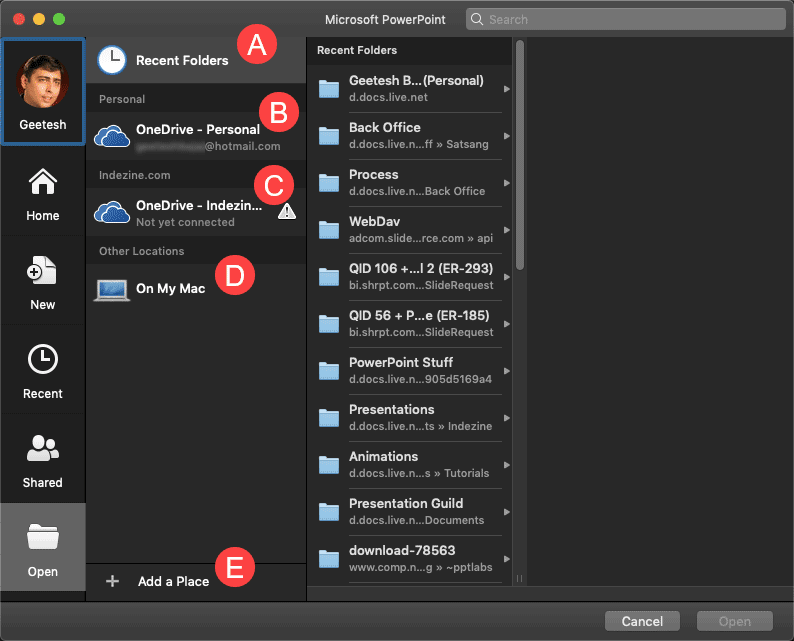Click into the Search field

(626, 19)
